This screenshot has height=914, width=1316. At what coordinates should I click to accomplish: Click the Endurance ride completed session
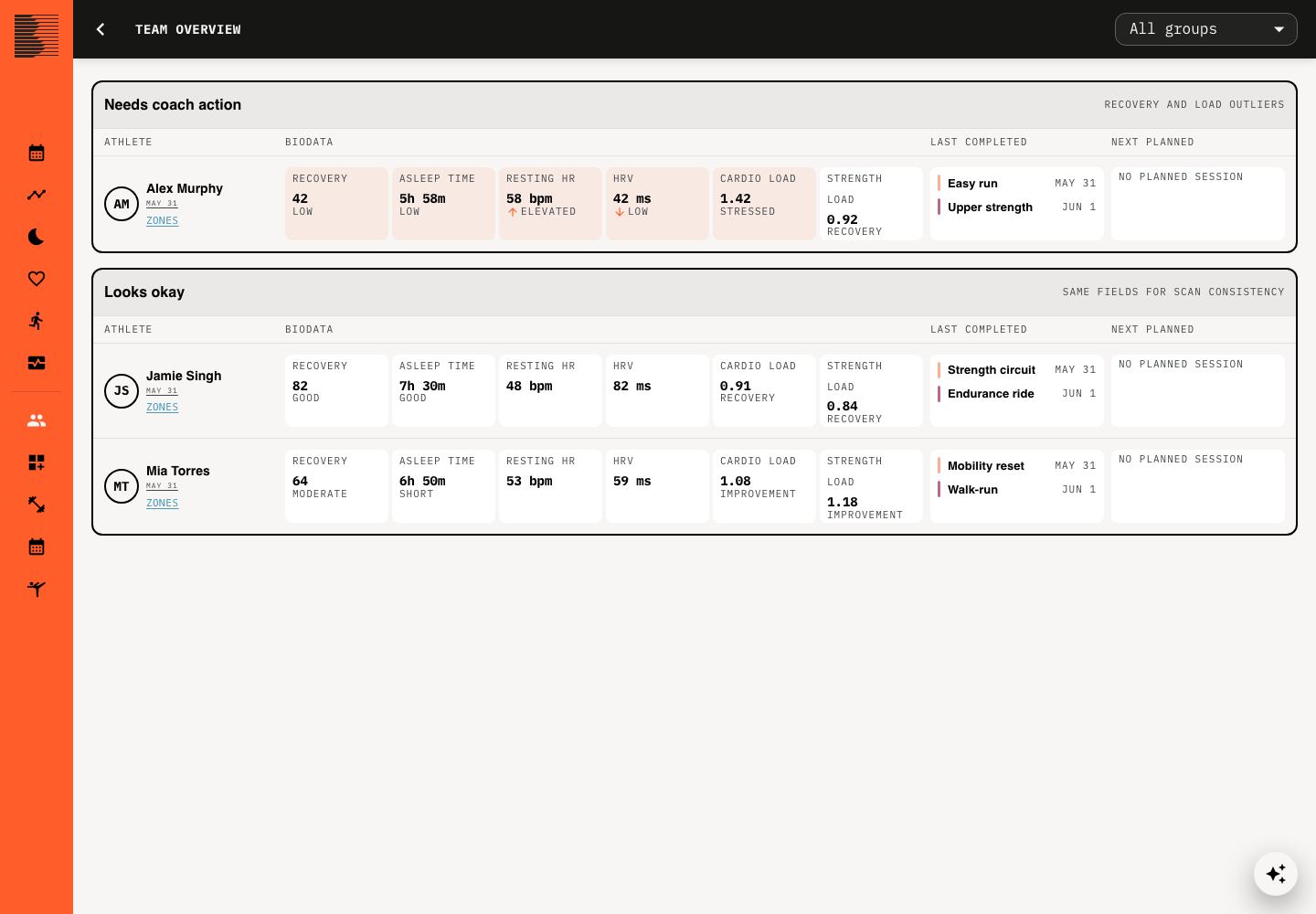tap(1017, 393)
